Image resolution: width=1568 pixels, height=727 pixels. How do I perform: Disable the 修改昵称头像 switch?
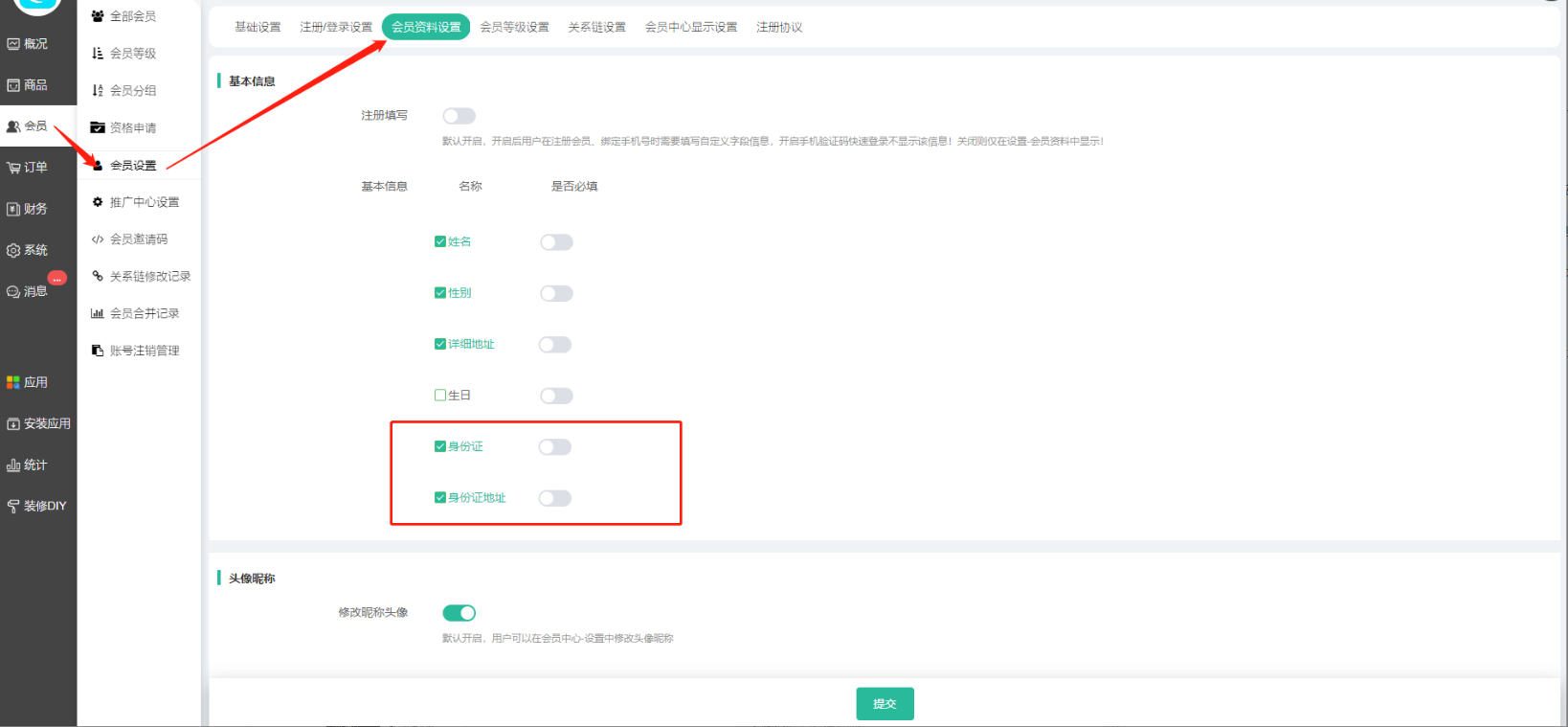tap(459, 613)
